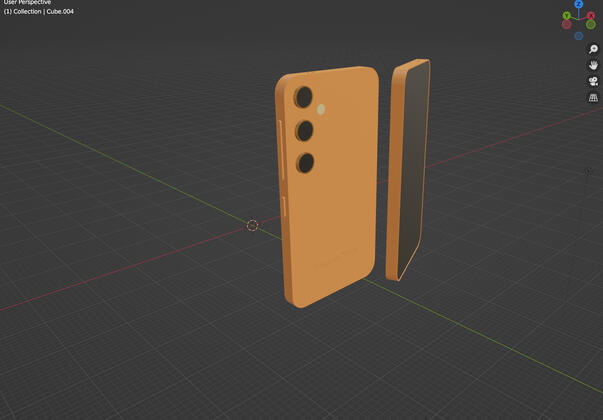Switch perspective/orthographic with the grid icon
Screen dimensions: 603x420
coord(593,98)
